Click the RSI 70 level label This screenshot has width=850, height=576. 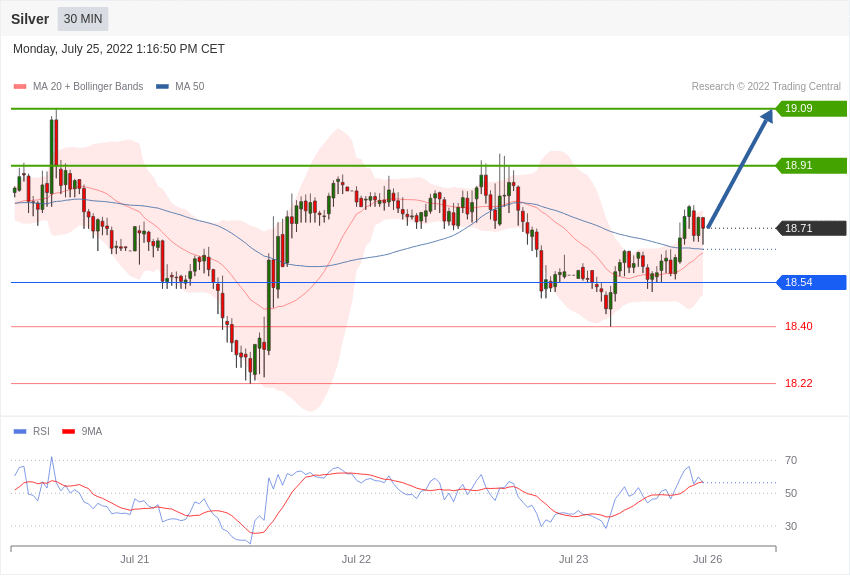791,461
